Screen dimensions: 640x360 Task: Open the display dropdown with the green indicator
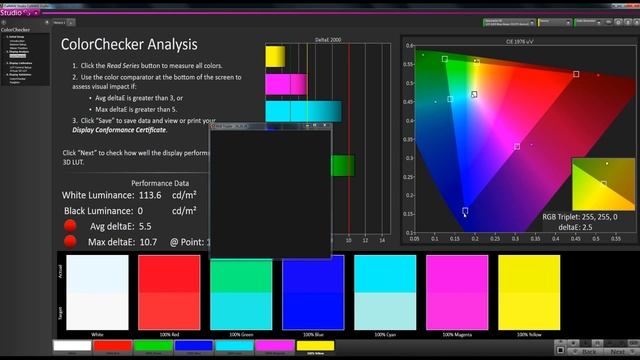[588, 23]
